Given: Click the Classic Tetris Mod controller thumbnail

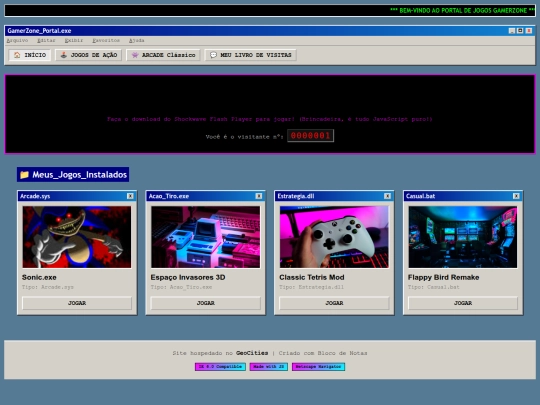Looking at the screenshot, I should (334, 237).
